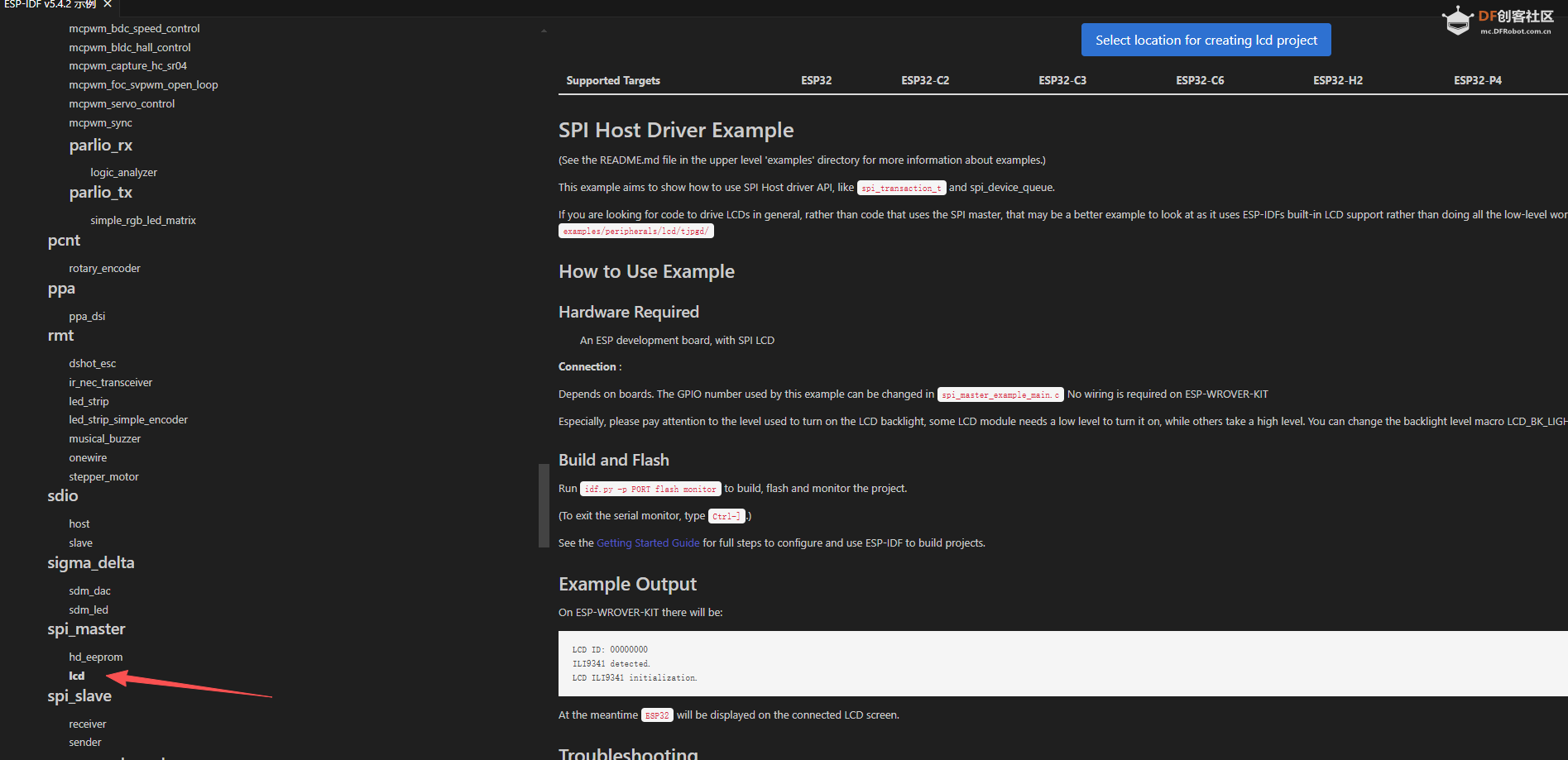The height and width of the screenshot is (760, 1568).
Task: Select the lcd example under spi_master
Action: tap(77, 676)
